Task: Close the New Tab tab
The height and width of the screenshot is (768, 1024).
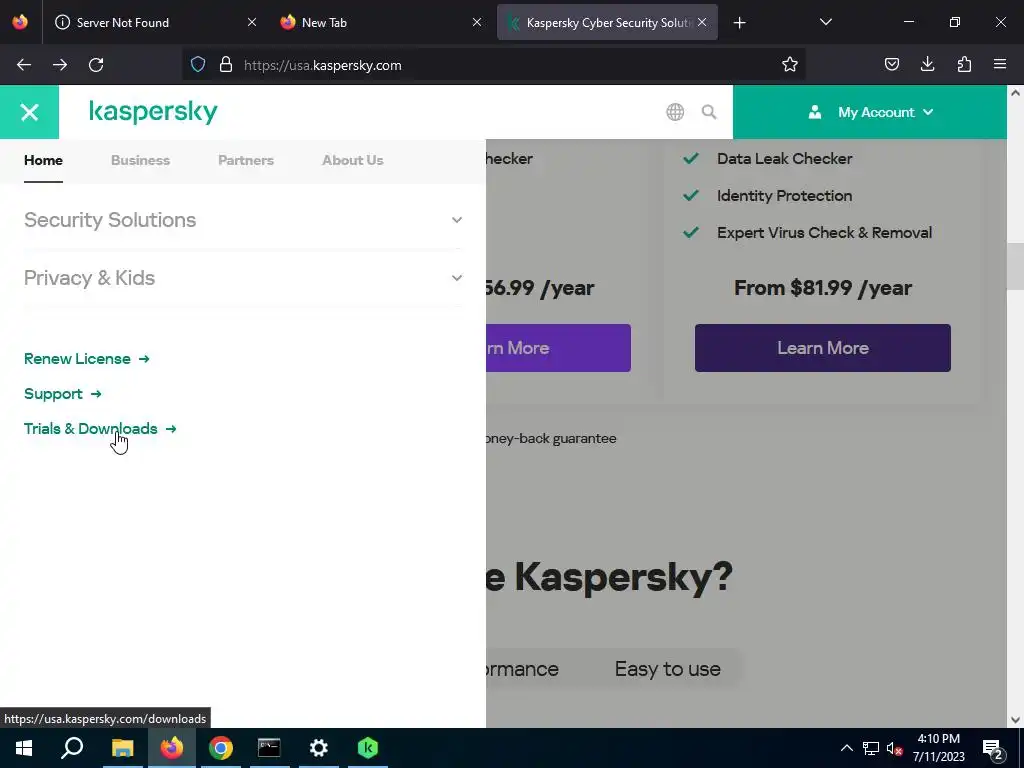Action: (477, 22)
